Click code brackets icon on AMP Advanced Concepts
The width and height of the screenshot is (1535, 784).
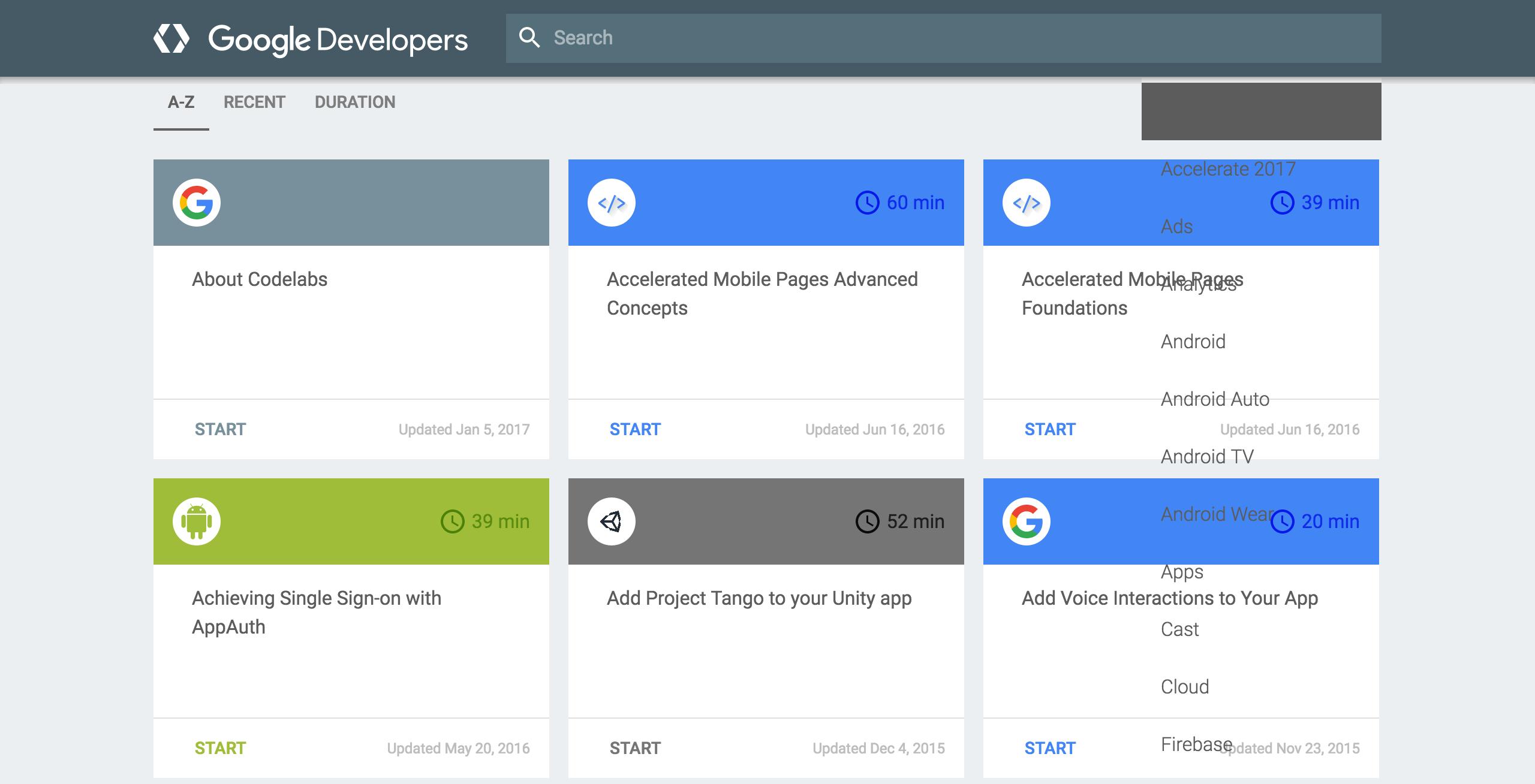[x=612, y=203]
